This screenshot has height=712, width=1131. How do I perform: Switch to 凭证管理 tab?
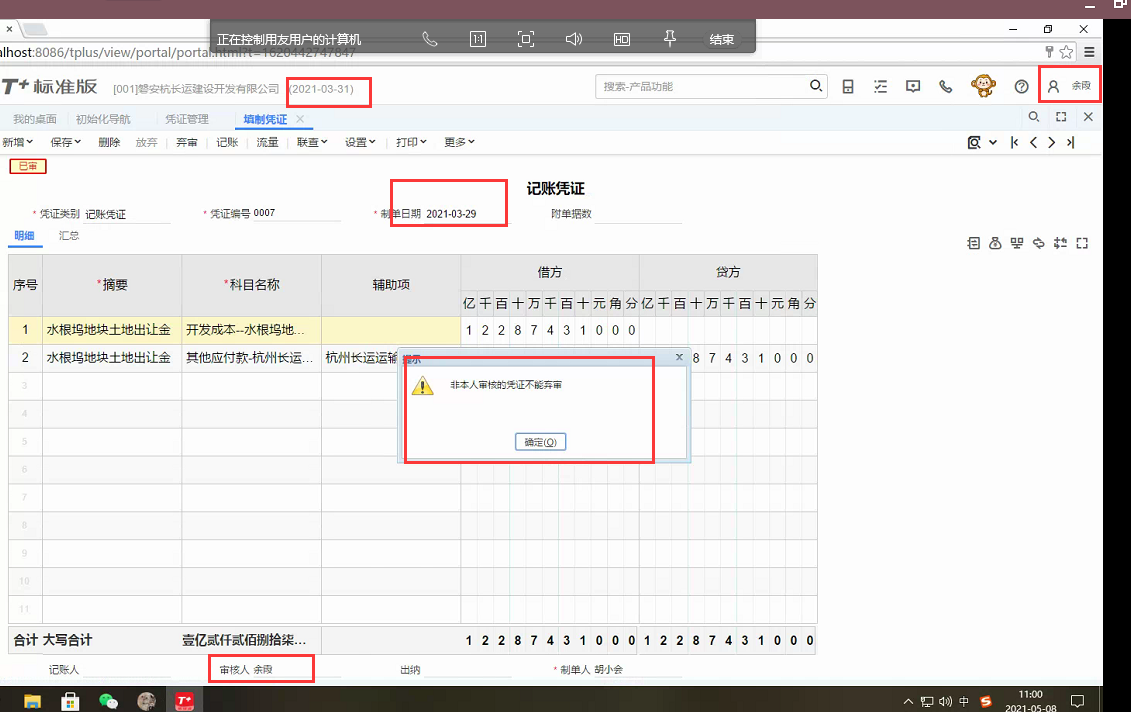pyautogui.click(x=187, y=119)
